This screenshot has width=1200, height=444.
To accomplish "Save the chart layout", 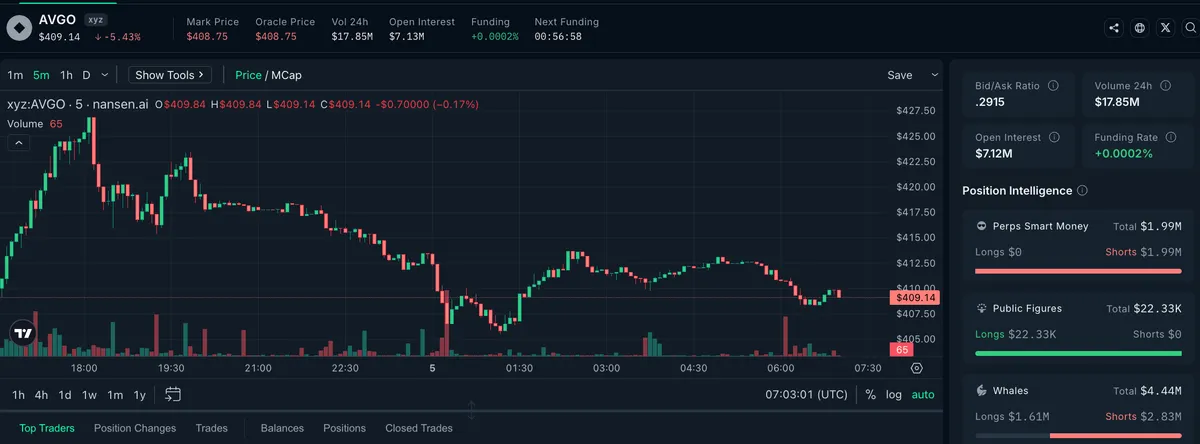I will [x=900, y=75].
